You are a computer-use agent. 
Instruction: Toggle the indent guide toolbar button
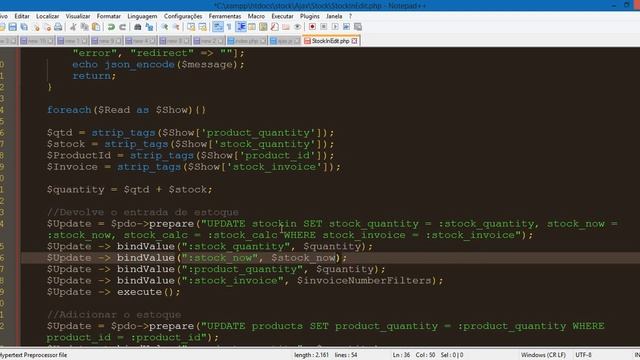pos(241,27)
